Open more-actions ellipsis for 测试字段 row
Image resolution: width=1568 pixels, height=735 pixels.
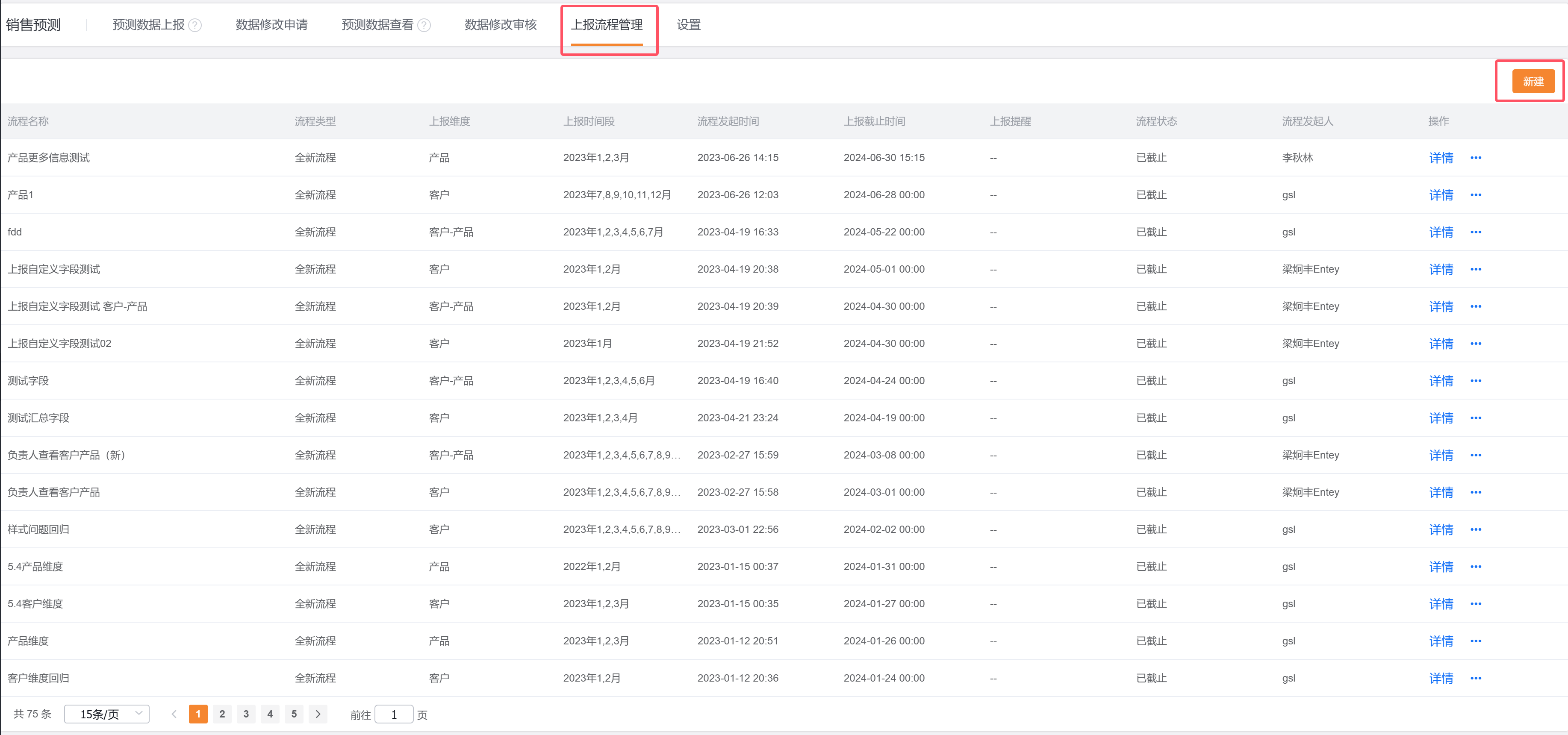click(1476, 381)
